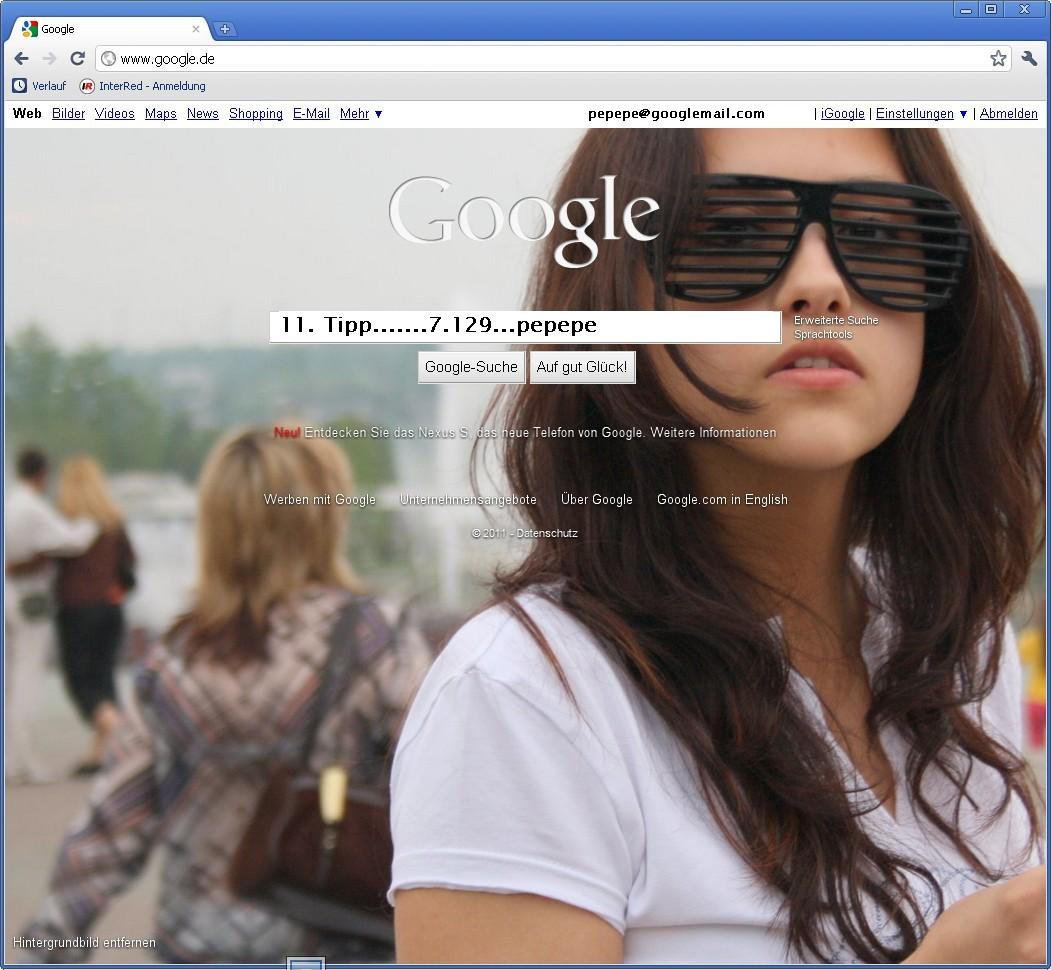Maximize the browser window
Screen dimensions: 1051x970
[x=991, y=9]
